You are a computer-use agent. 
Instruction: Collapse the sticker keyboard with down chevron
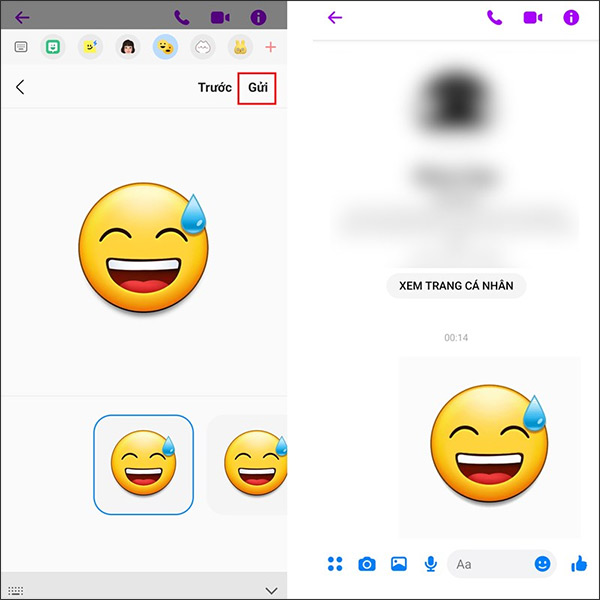coord(271,590)
